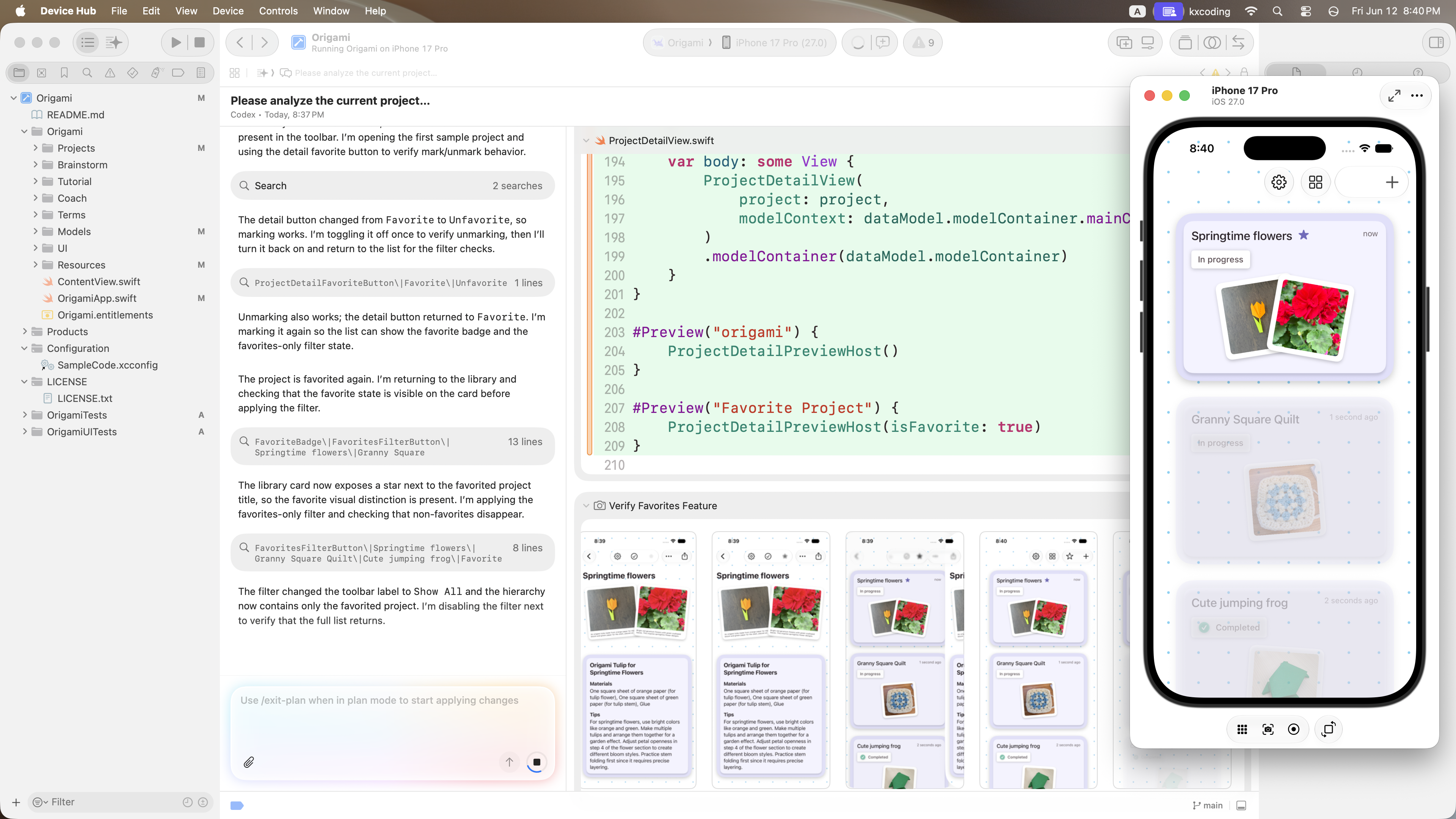Start screen recording in Device Hub simulator

click(1293, 729)
